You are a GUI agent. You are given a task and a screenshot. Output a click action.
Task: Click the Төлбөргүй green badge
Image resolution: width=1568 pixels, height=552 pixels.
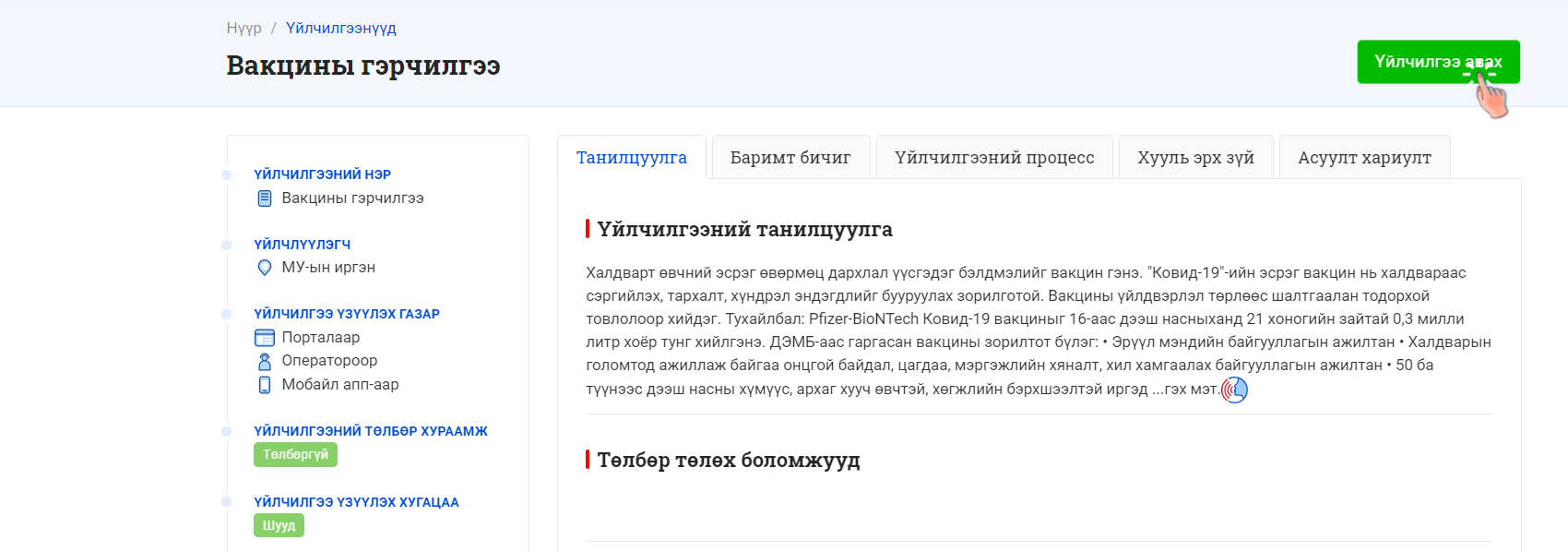click(295, 455)
